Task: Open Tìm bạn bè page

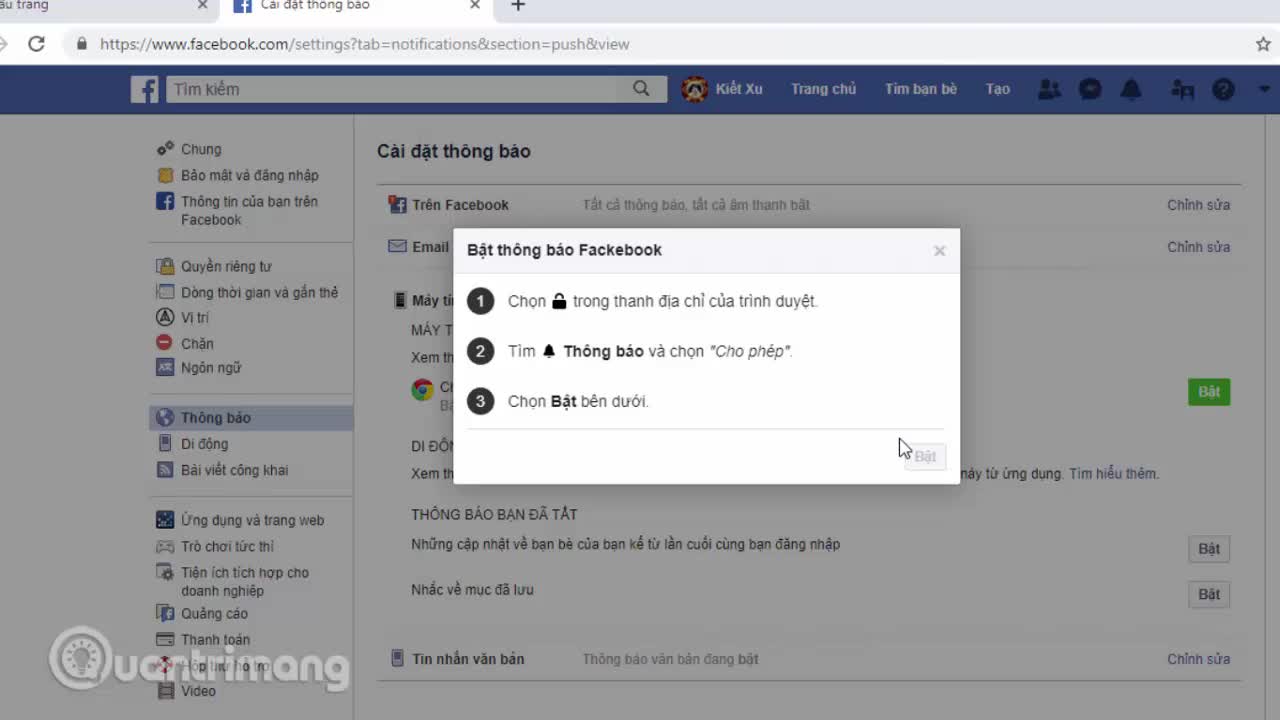Action: coord(920,89)
